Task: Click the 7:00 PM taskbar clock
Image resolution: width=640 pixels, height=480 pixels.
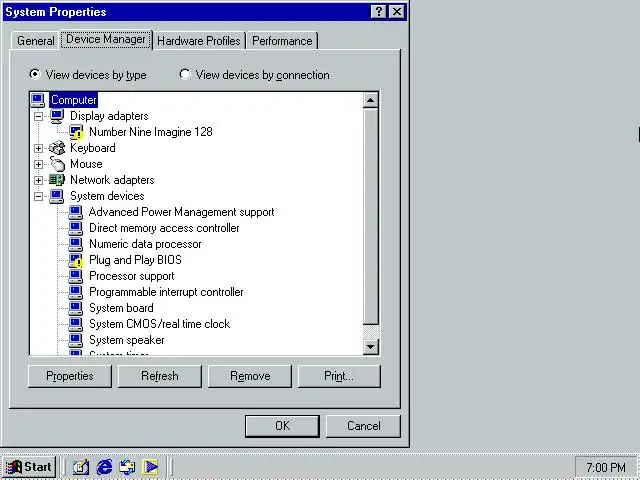Action: (x=606, y=467)
